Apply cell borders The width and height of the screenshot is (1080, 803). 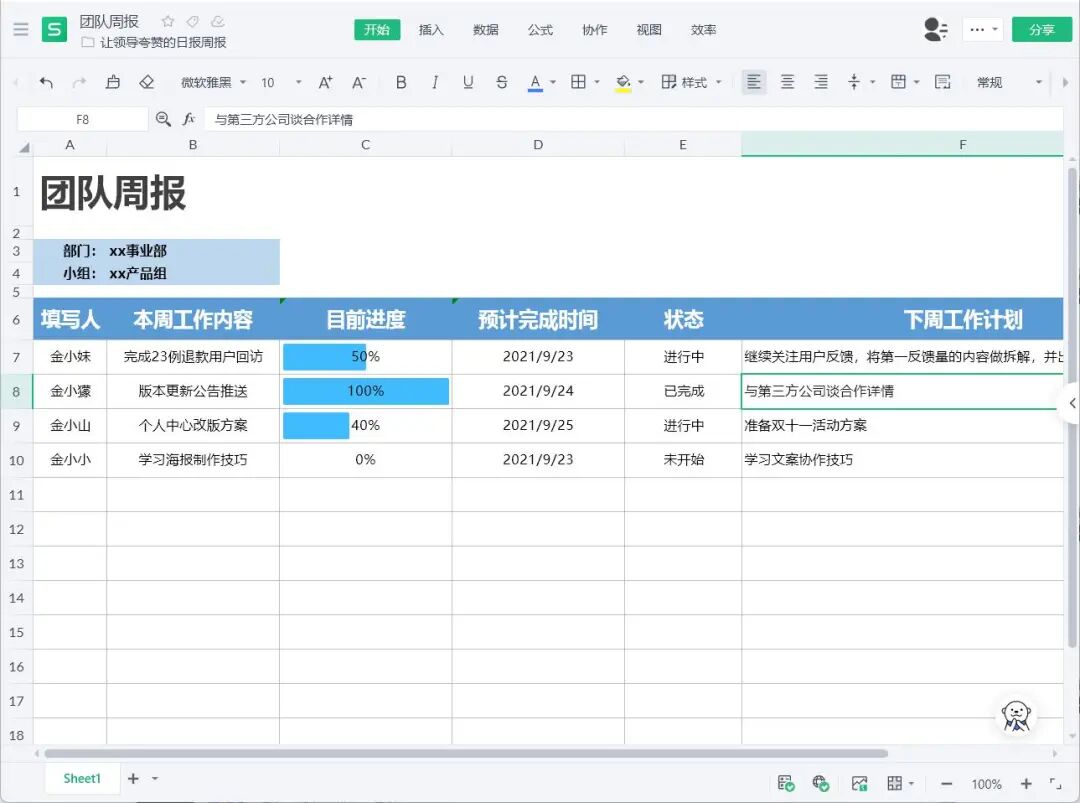coord(579,82)
